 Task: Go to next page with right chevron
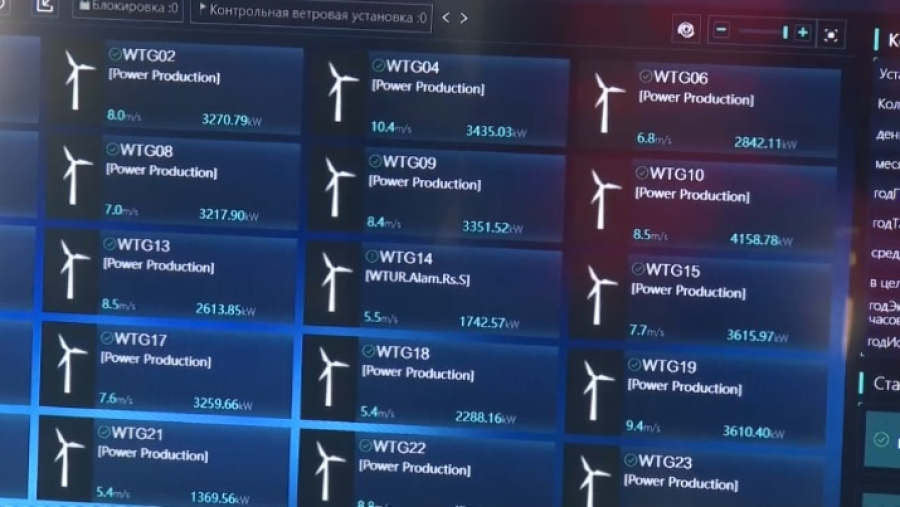click(464, 18)
